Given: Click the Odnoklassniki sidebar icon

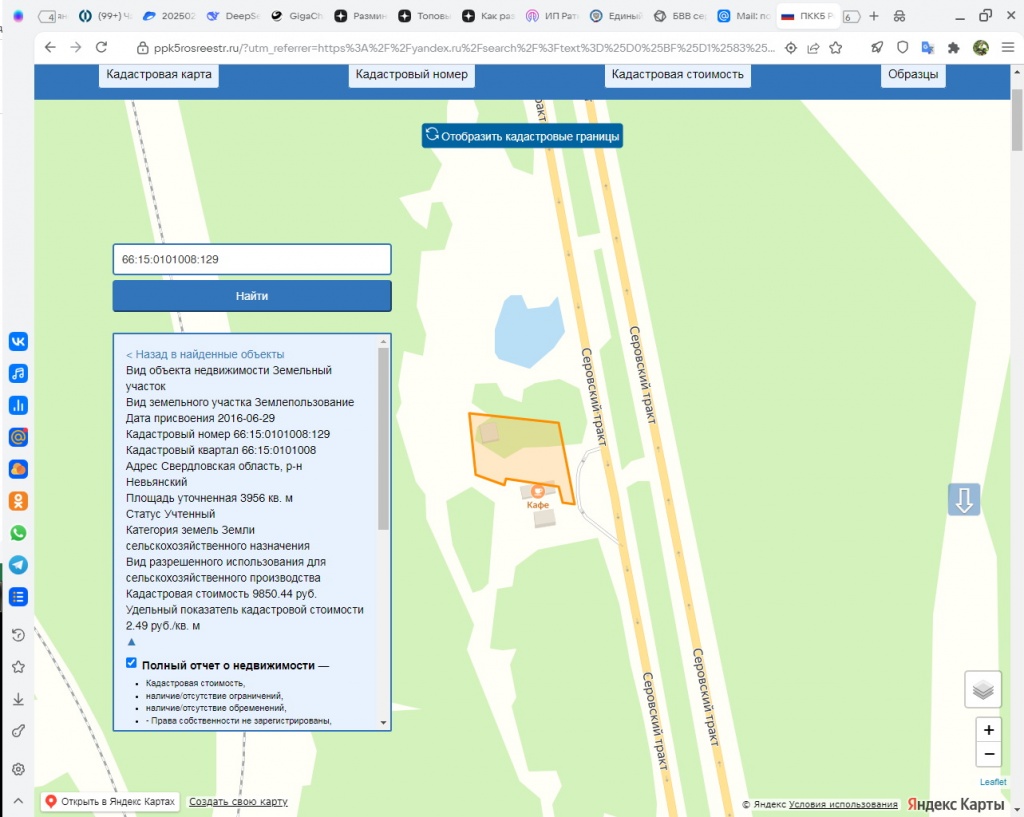Looking at the screenshot, I should click(18, 501).
